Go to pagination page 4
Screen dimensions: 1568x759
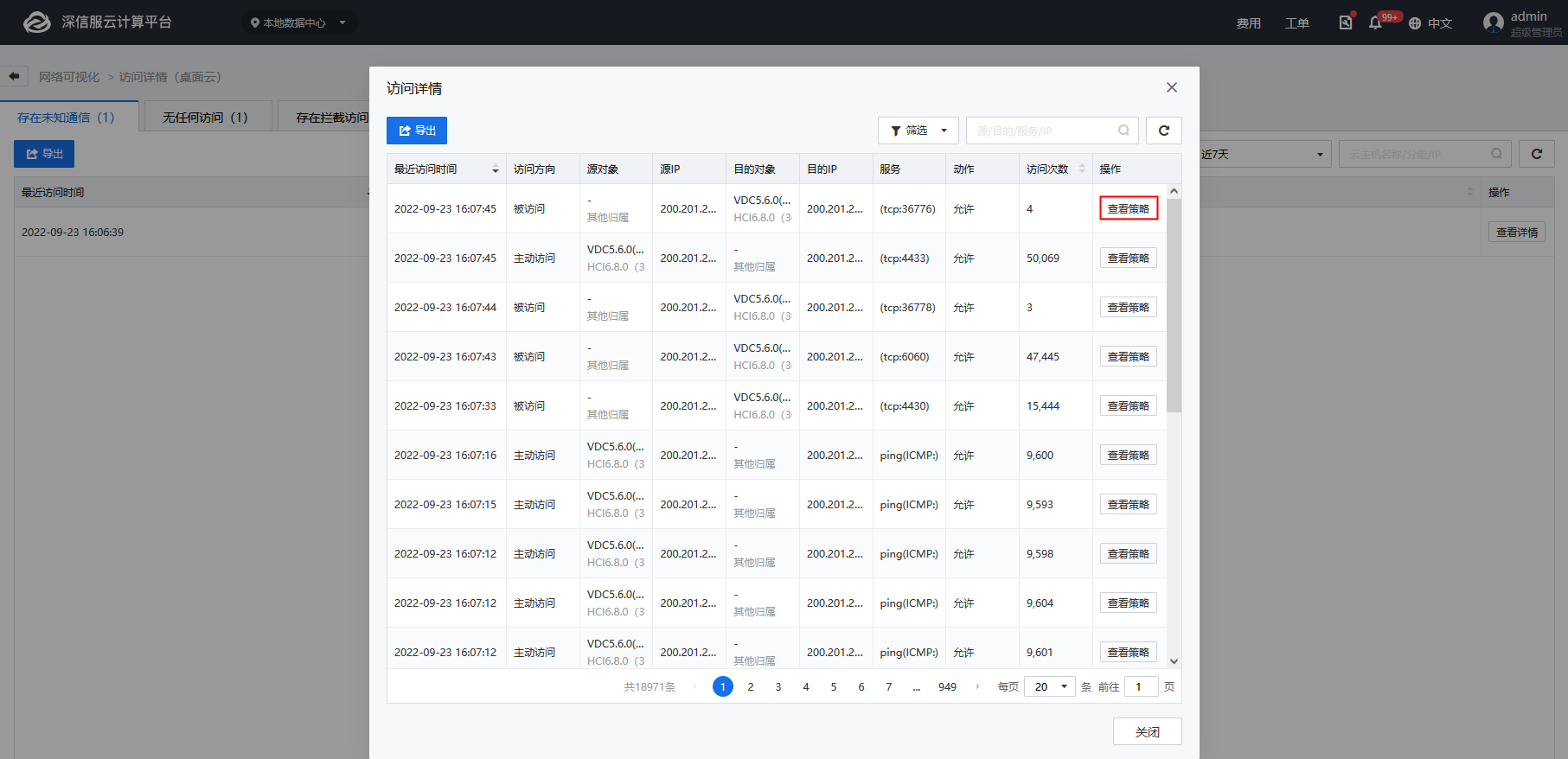click(x=806, y=686)
